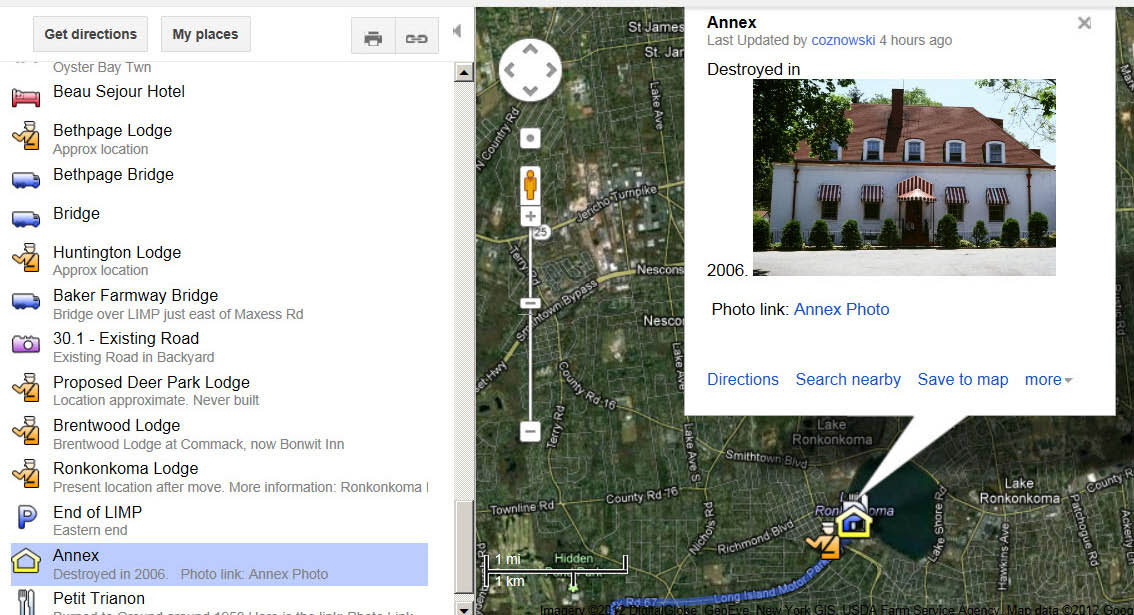This screenshot has height=615, width=1134.
Task: Click the yellow house marker on map
Action: [854, 520]
